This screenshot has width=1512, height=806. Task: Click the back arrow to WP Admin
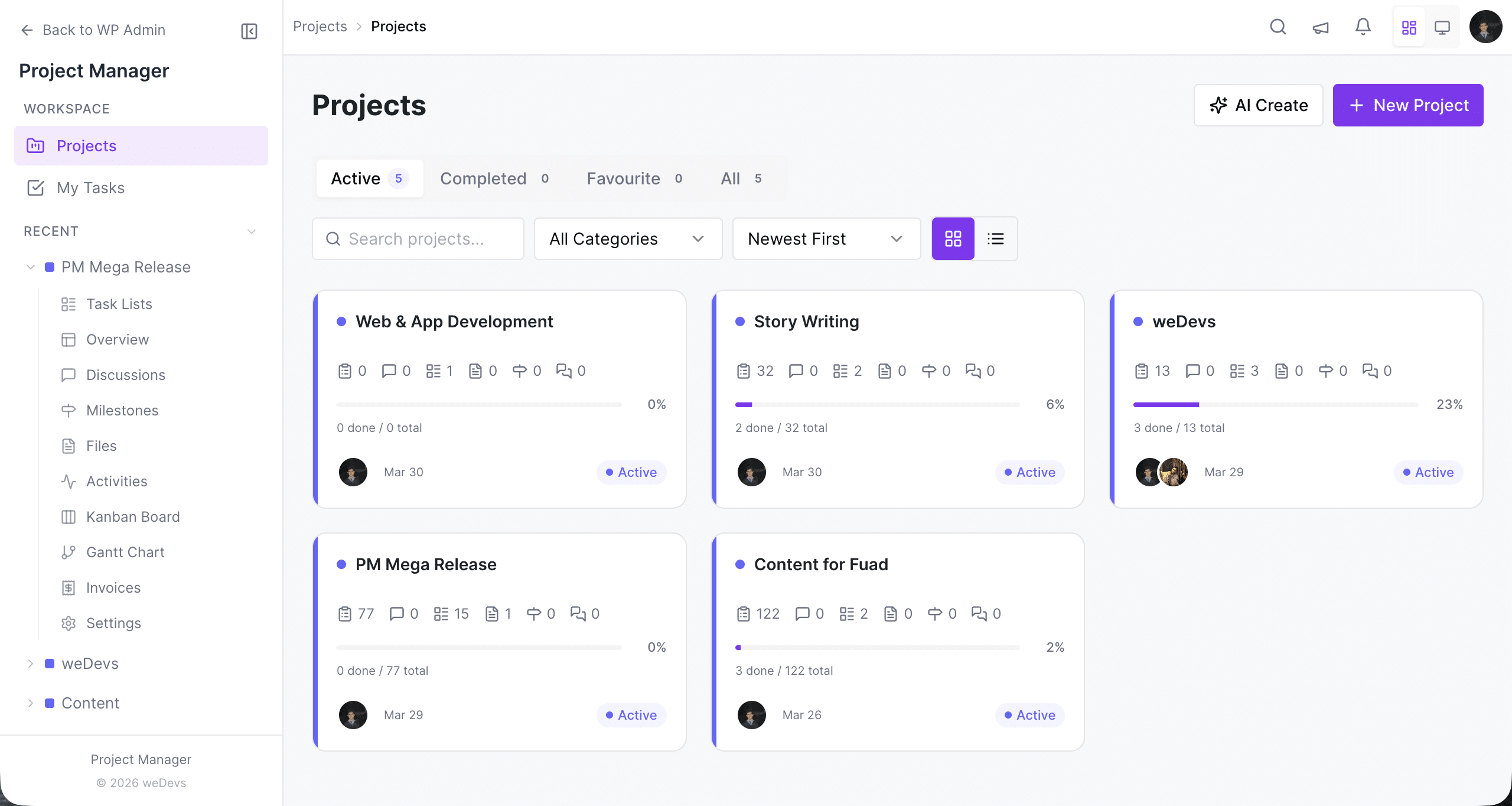[27, 30]
